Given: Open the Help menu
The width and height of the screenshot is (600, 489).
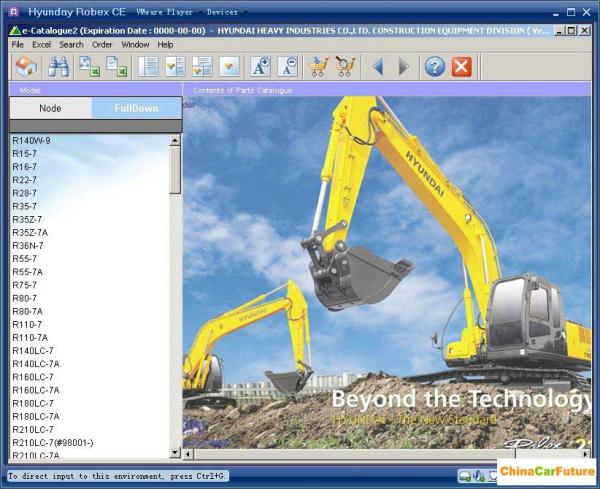Looking at the screenshot, I should click(165, 45).
